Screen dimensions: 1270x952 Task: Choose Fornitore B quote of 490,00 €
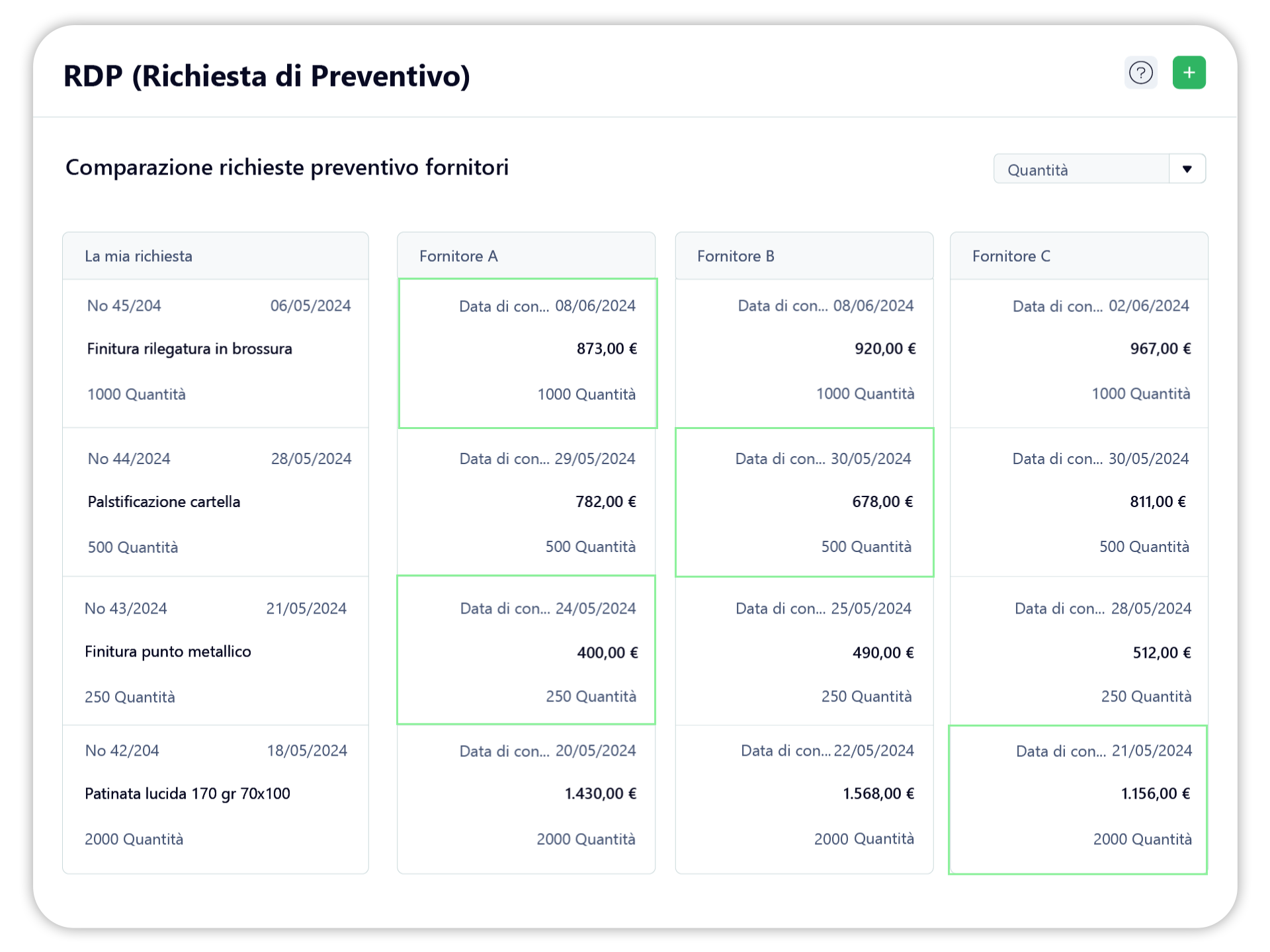pos(804,651)
